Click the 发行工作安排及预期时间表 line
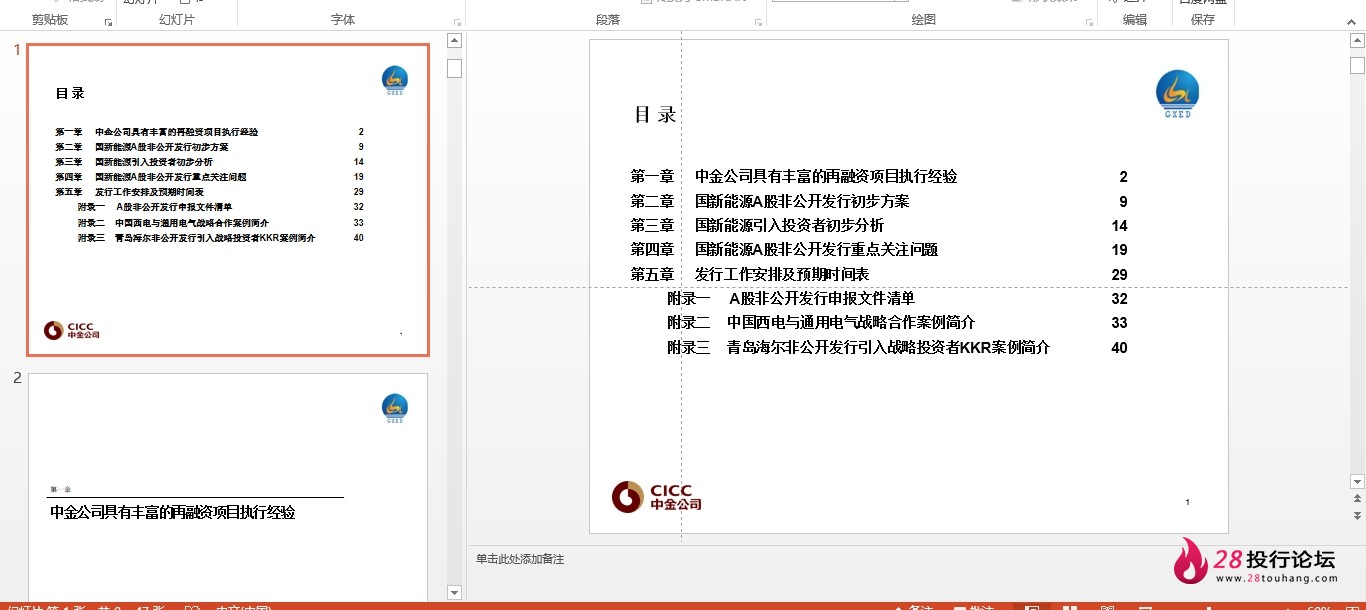The image size is (1366, 610). coord(782,274)
